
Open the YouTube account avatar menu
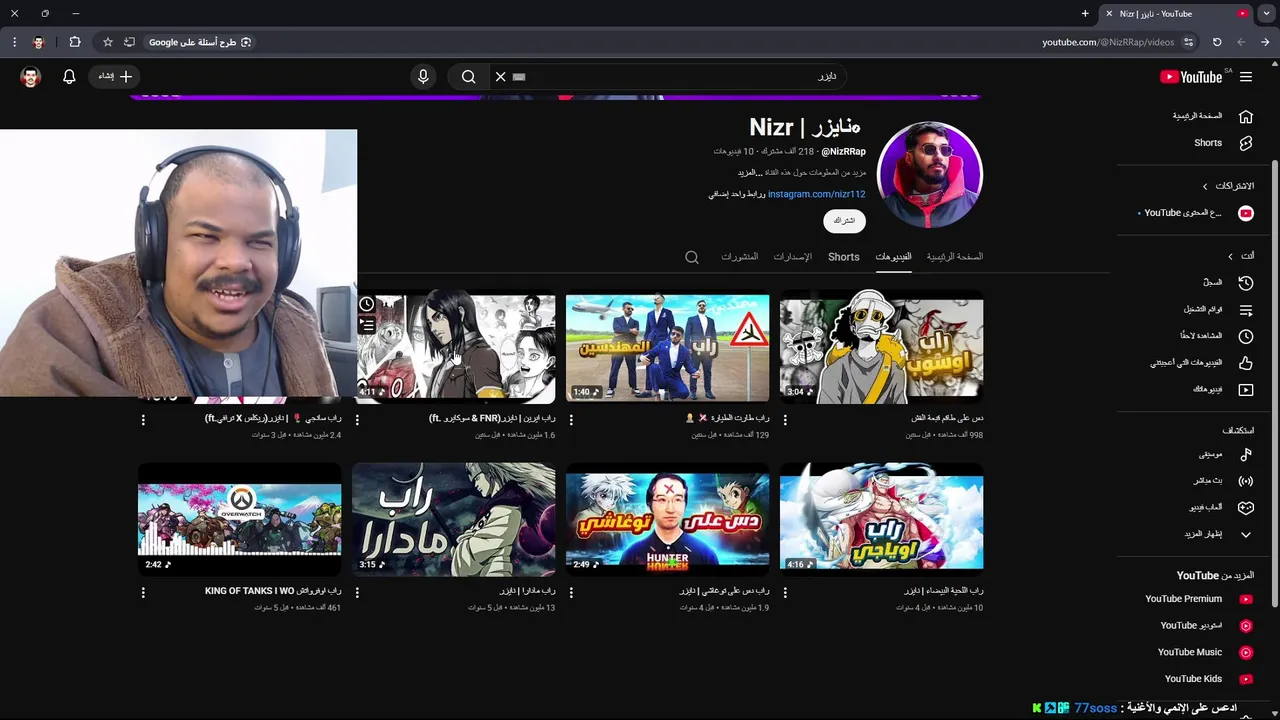point(31,77)
